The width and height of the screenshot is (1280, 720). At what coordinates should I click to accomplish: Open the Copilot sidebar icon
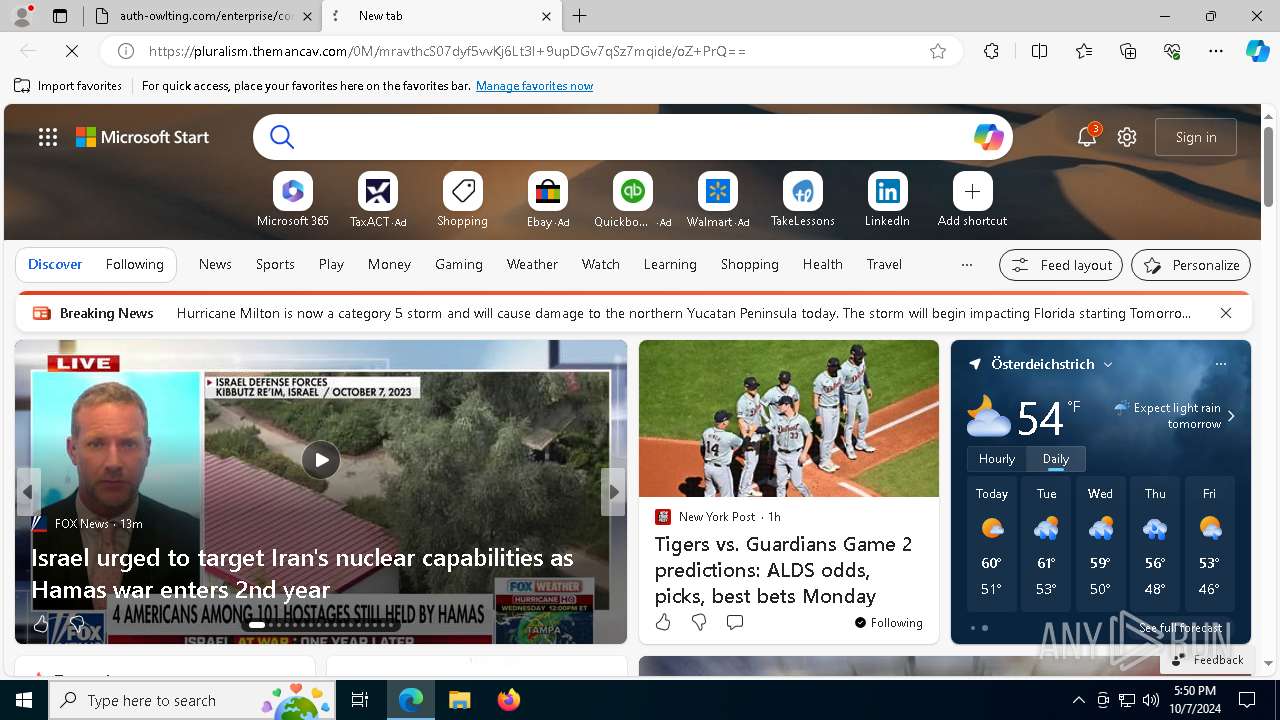click(x=1257, y=51)
